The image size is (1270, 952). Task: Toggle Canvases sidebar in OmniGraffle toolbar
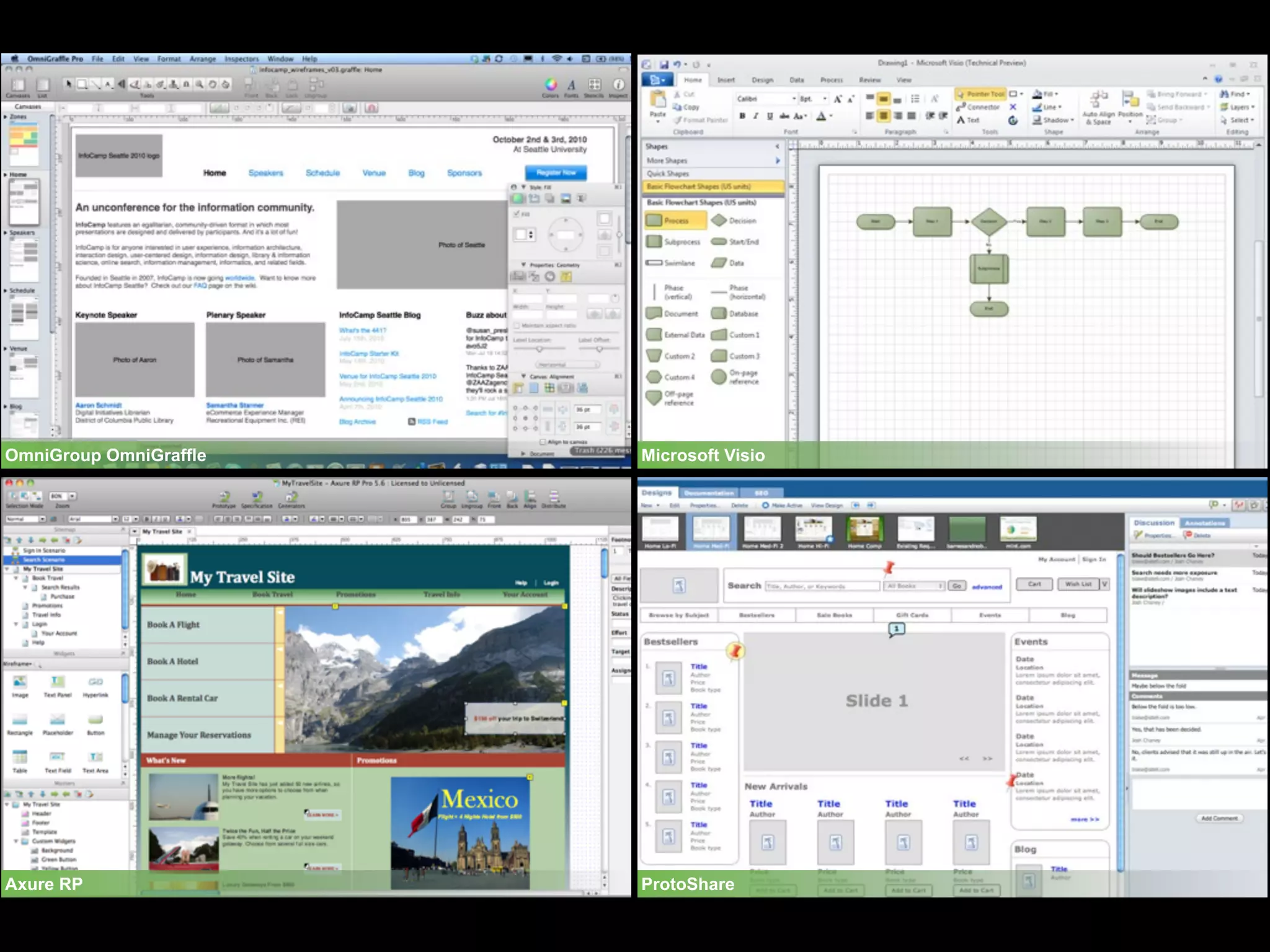(x=17, y=87)
